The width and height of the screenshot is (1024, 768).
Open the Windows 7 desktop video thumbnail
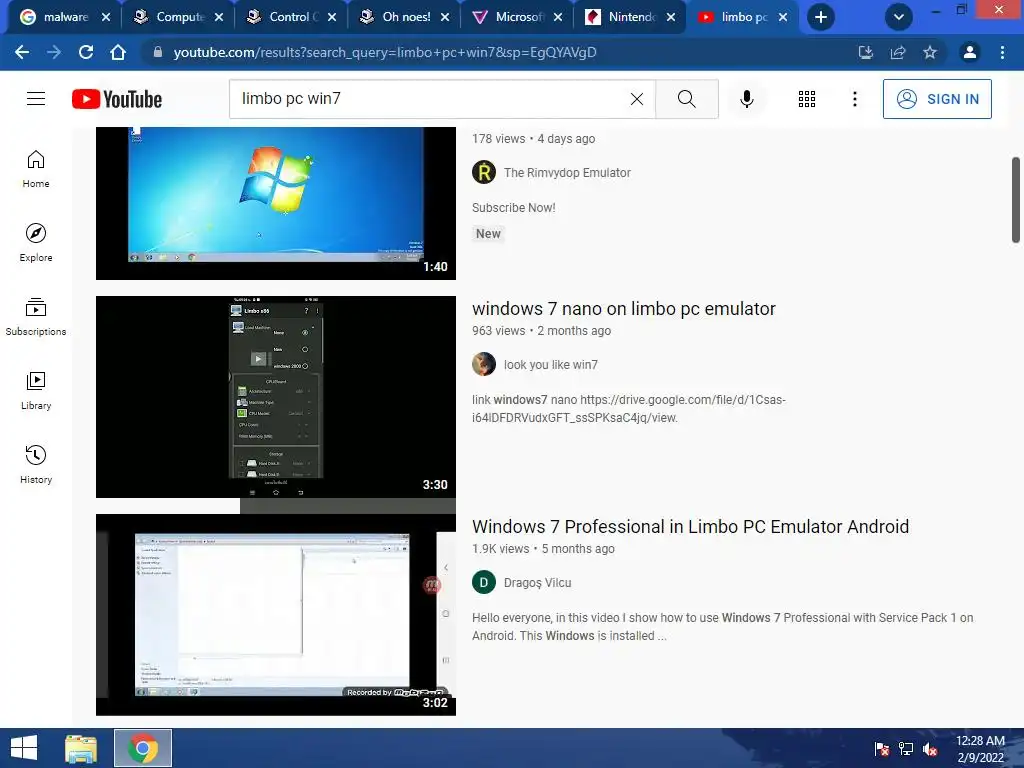tap(276, 203)
